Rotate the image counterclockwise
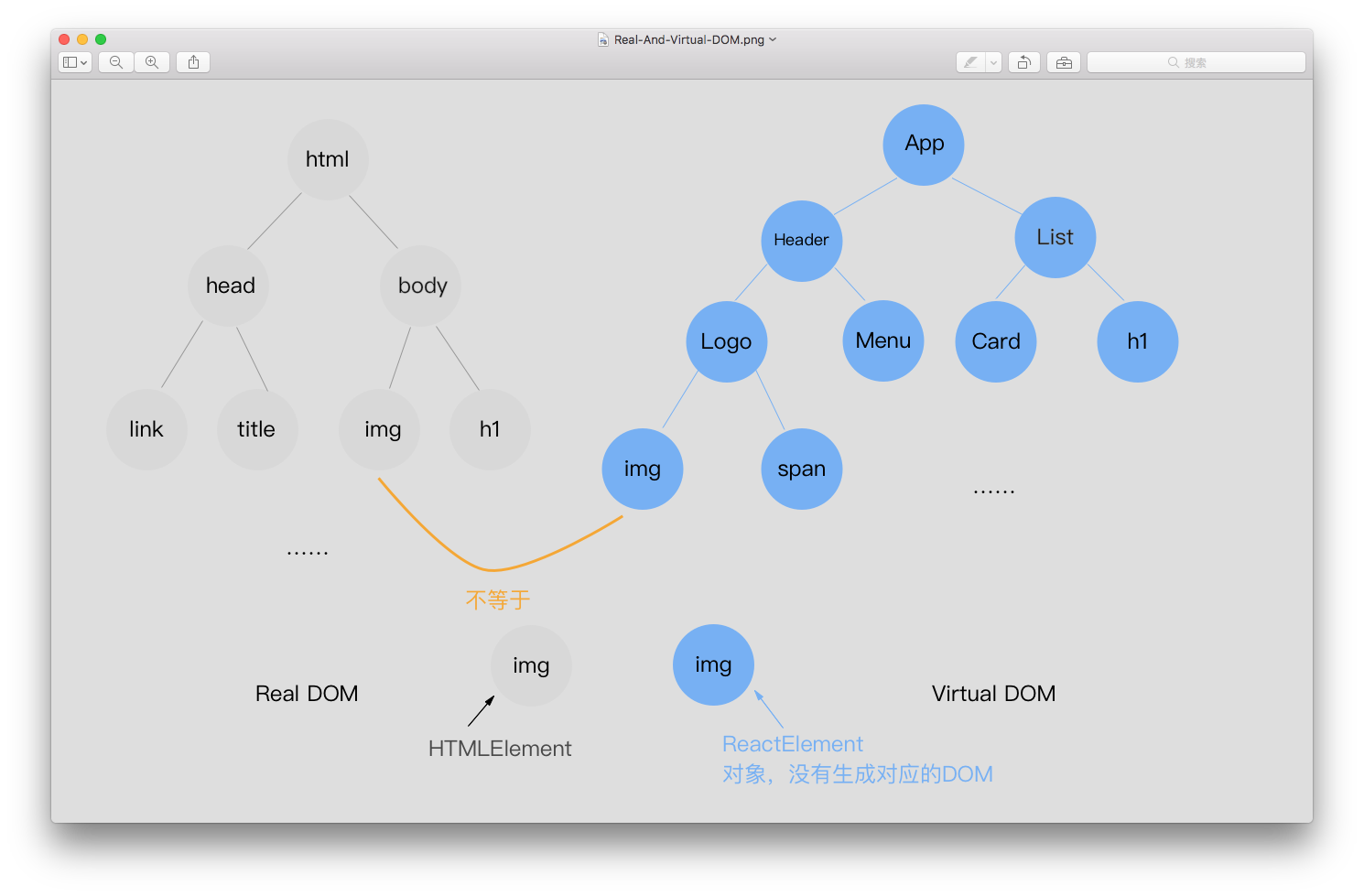Image resolution: width=1364 pixels, height=896 pixels. 1023,61
